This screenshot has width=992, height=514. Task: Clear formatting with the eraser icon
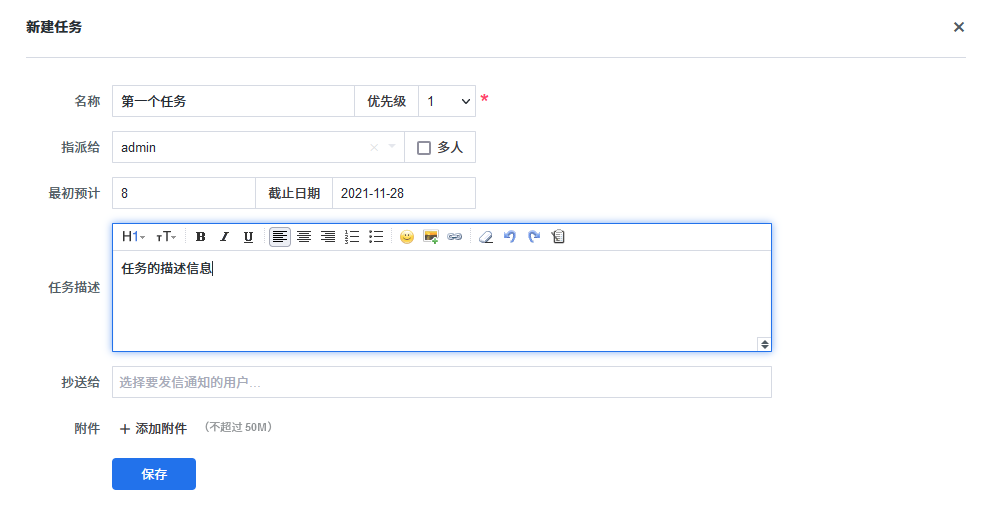point(486,237)
